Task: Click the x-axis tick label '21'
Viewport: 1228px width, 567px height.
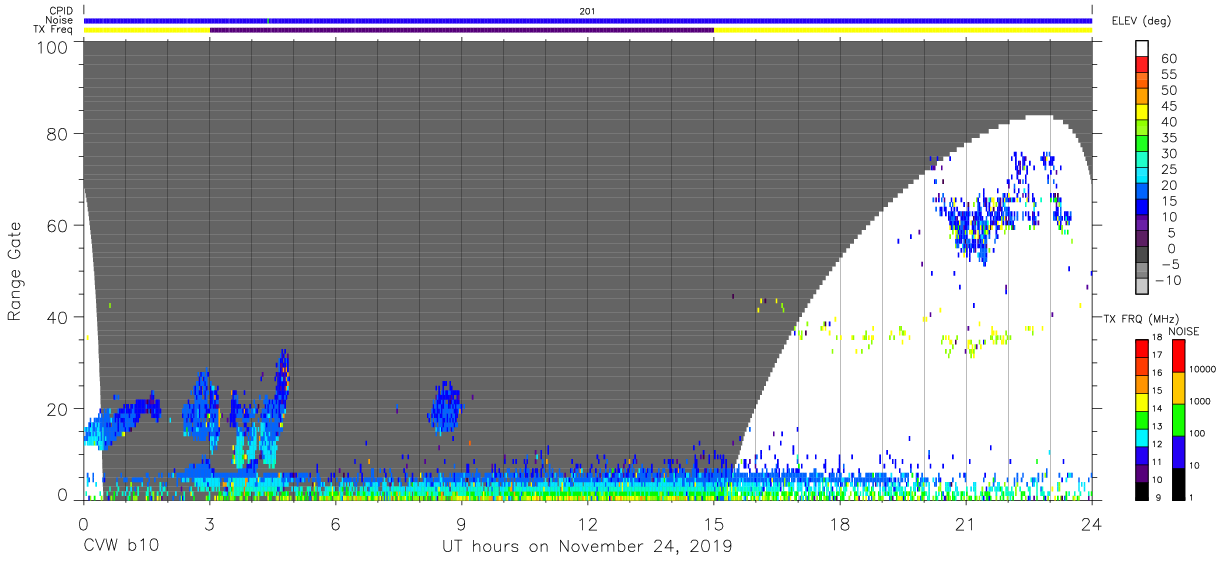Action: pos(965,523)
